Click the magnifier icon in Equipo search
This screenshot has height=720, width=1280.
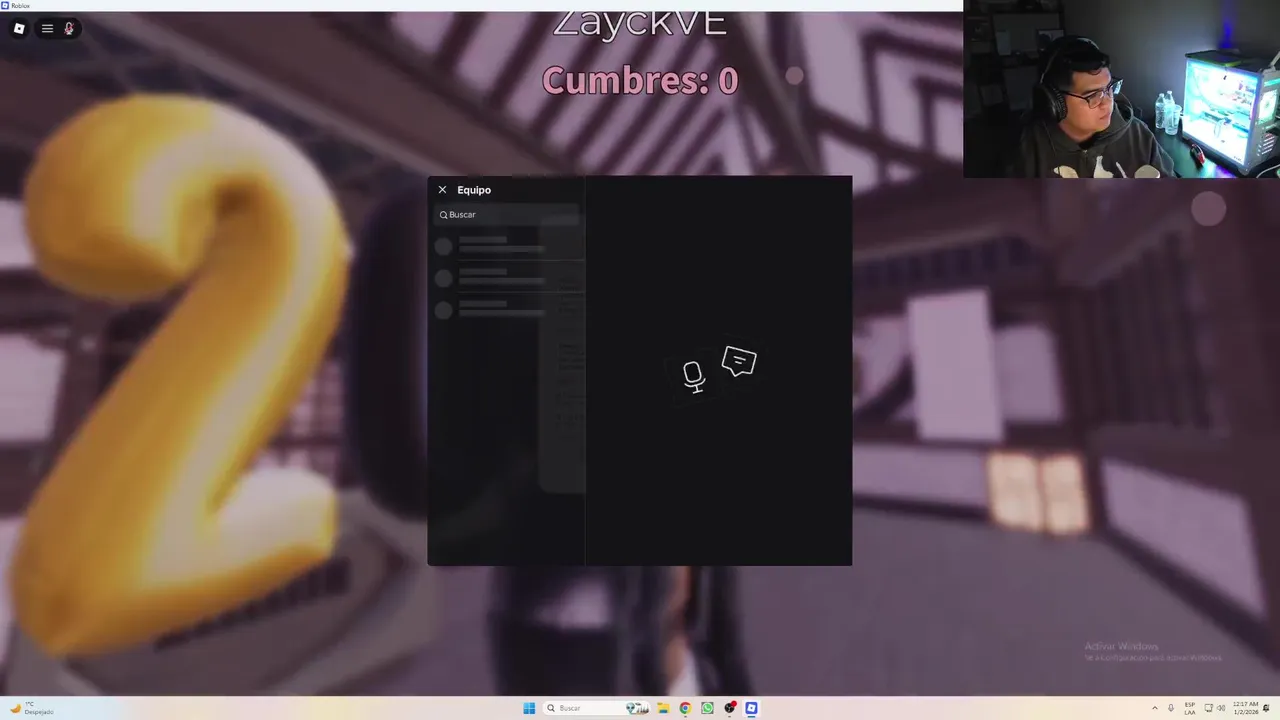[x=444, y=215]
